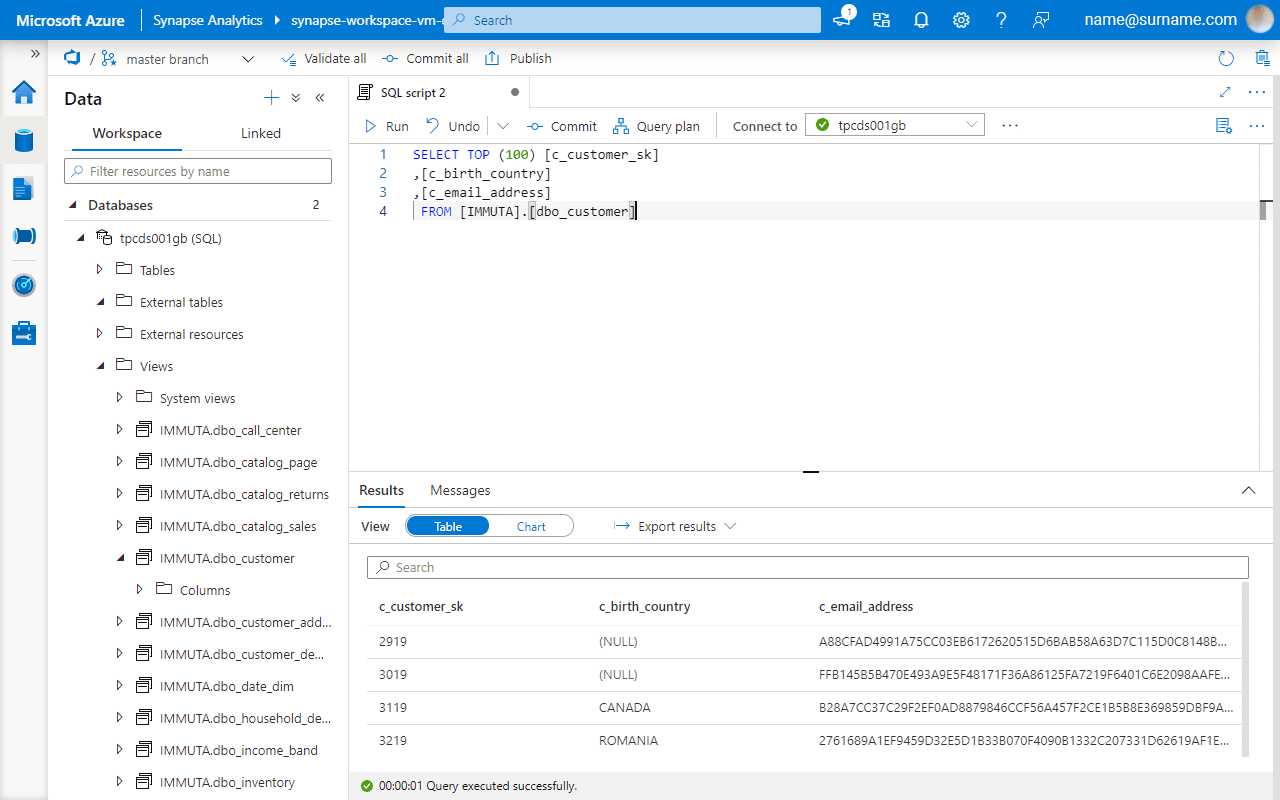
Task: Click the pane divider handle above Results
Action: coord(811,471)
